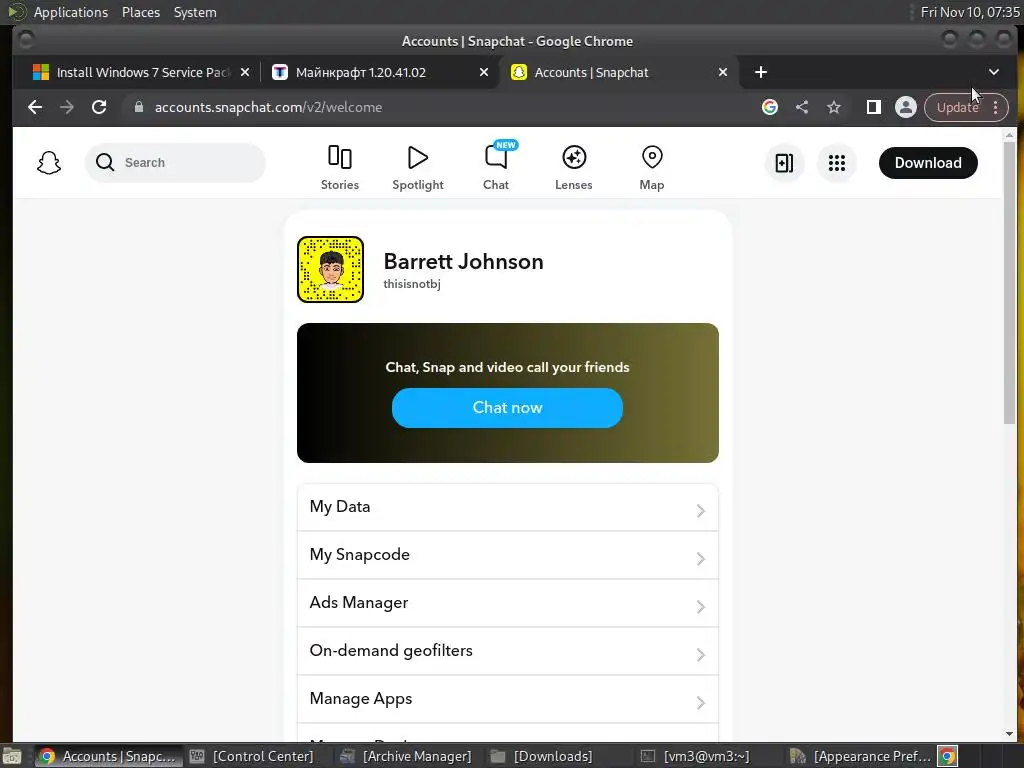Close the Accounts | Snapchat tab
Image resolution: width=1024 pixels, height=768 pixels.
(x=723, y=72)
